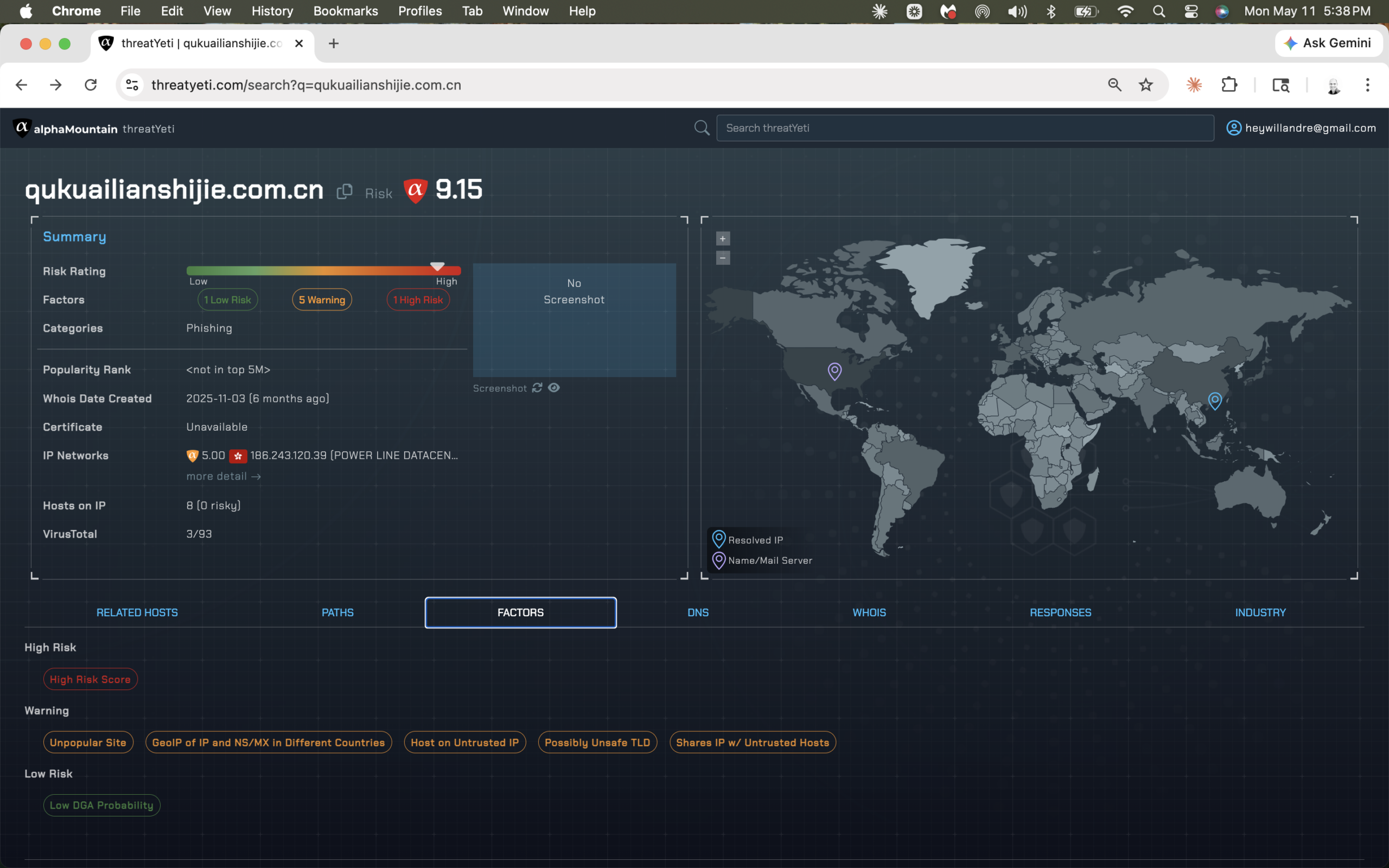The height and width of the screenshot is (868, 1389).
Task: Reload the page in Chrome
Action: [91, 85]
